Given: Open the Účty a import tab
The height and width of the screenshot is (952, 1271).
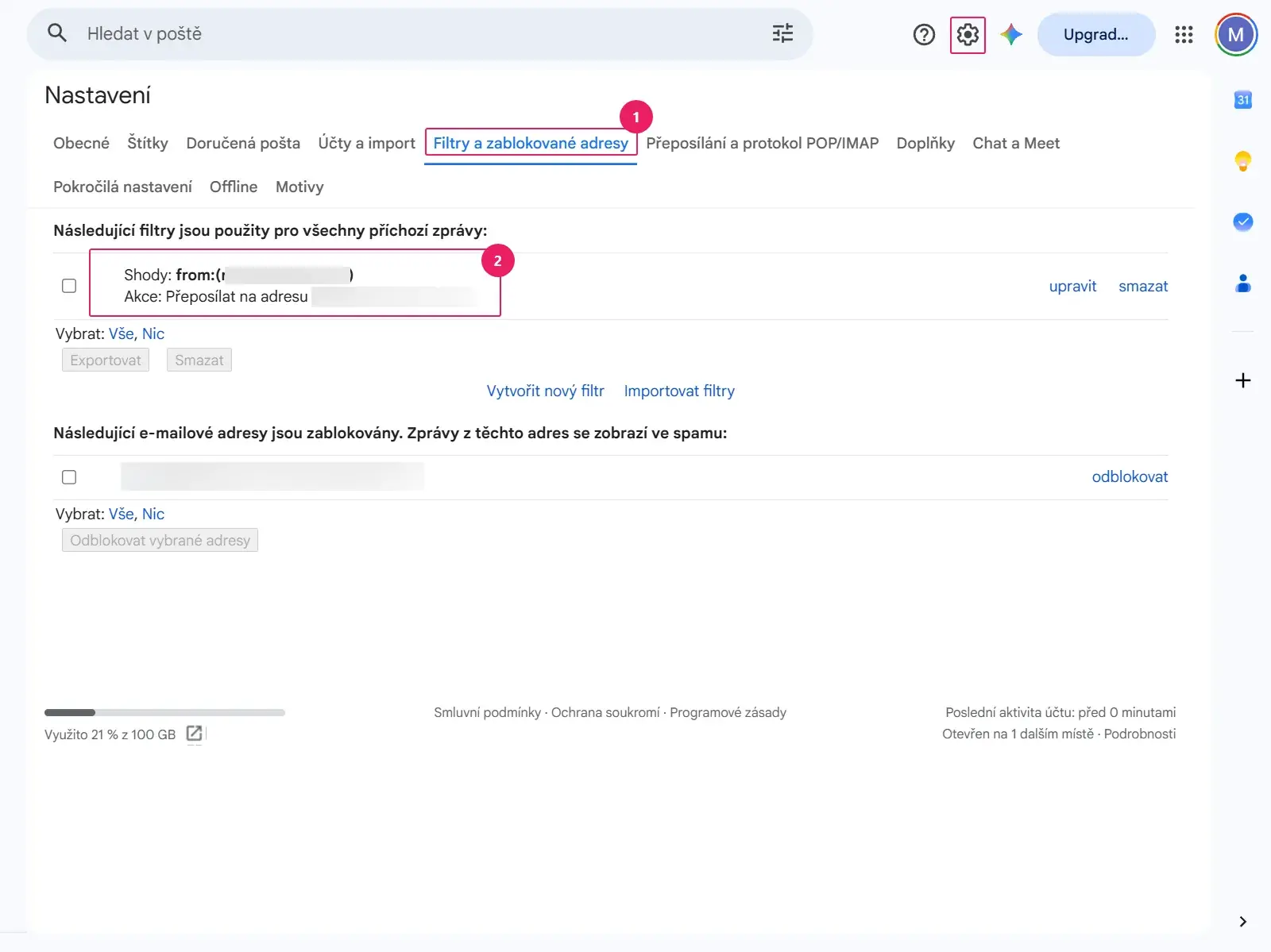Looking at the screenshot, I should (367, 143).
